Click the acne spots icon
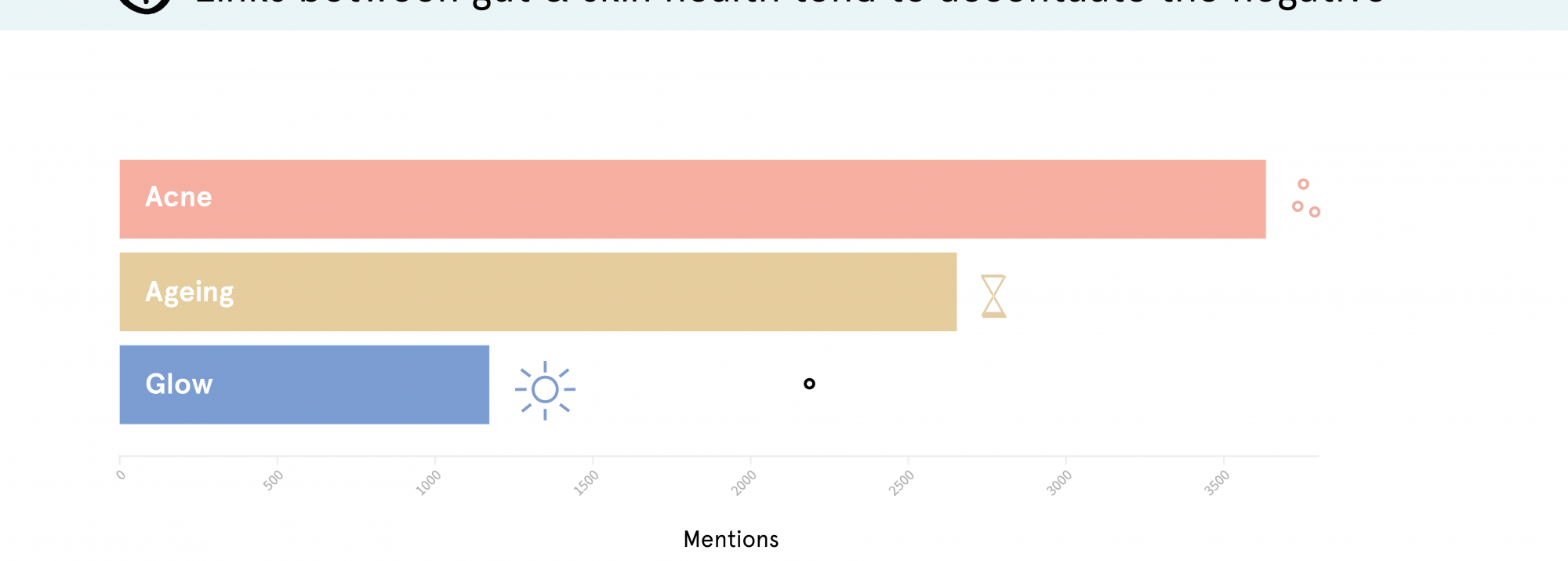 pos(1306,198)
